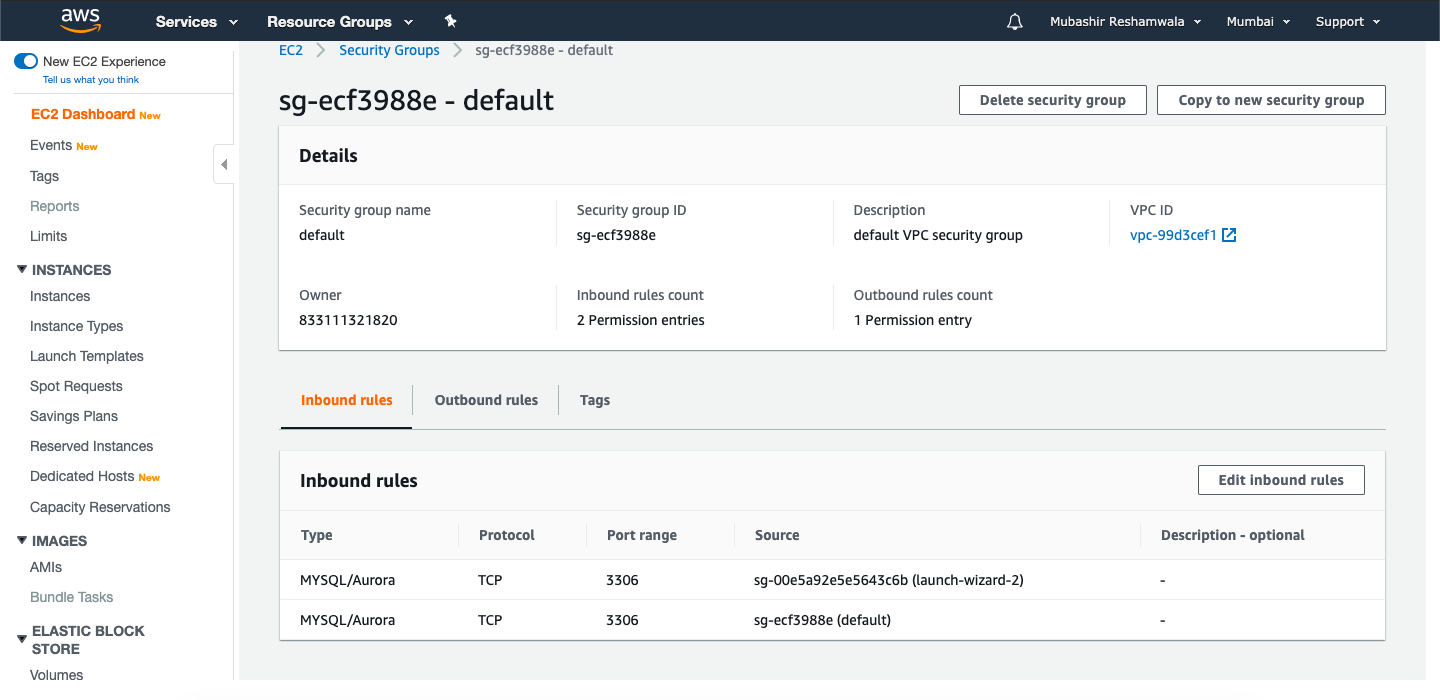Image resolution: width=1440 pixels, height=700 pixels.
Task: Click the Source column header
Action: point(777,535)
